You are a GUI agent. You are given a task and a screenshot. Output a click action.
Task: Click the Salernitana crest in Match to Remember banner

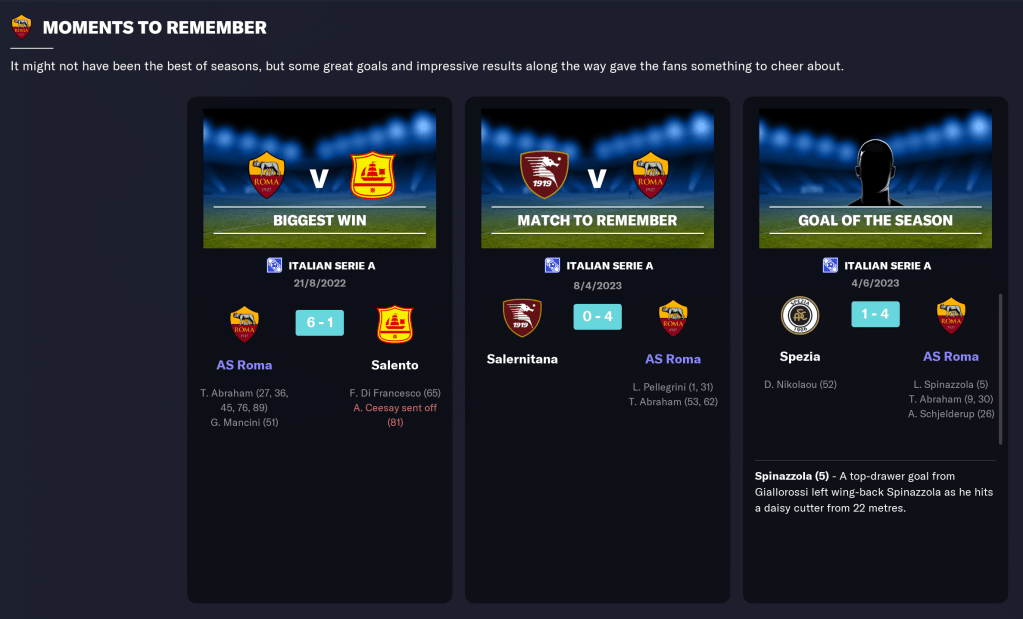pyautogui.click(x=544, y=174)
